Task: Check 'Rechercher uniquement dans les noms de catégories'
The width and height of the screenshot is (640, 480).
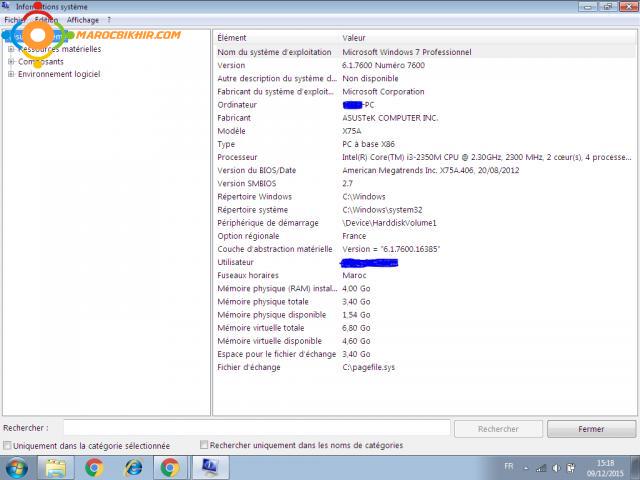Action: pyautogui.click(x=204, y=444)
